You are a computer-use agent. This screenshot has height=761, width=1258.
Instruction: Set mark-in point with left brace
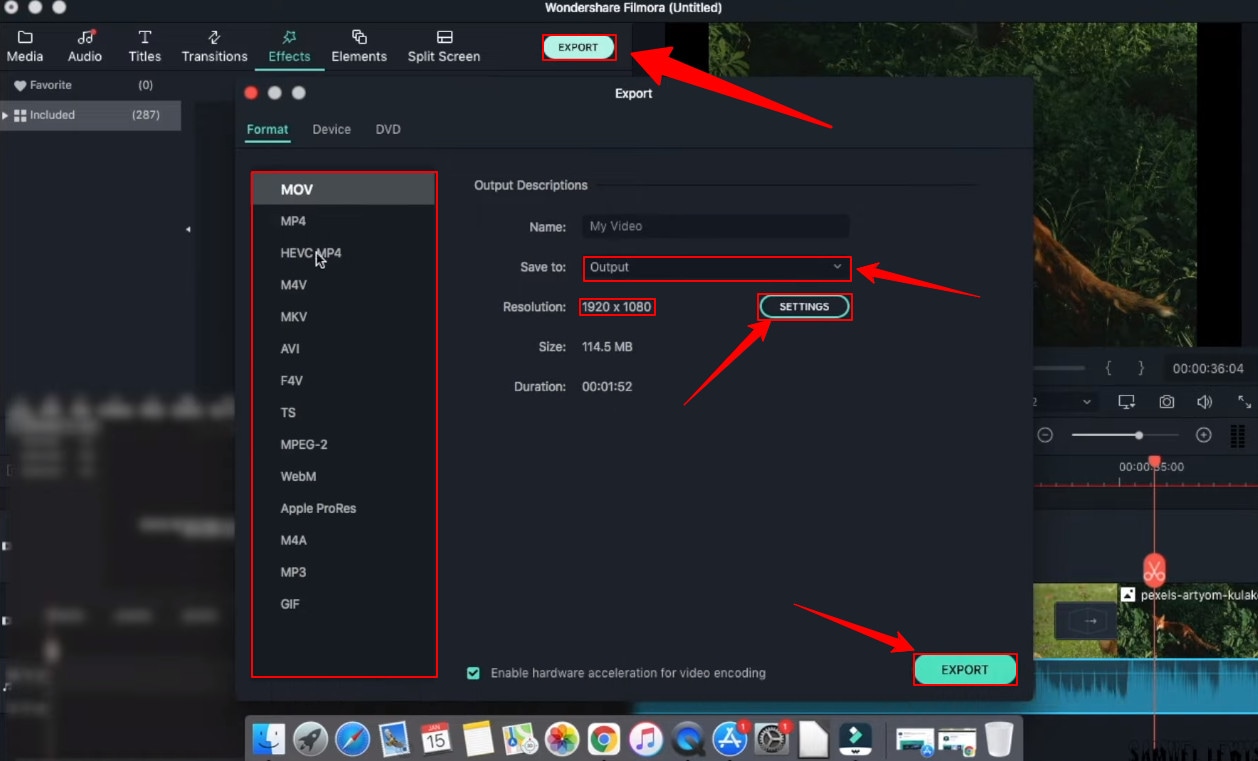[1108, 369]
